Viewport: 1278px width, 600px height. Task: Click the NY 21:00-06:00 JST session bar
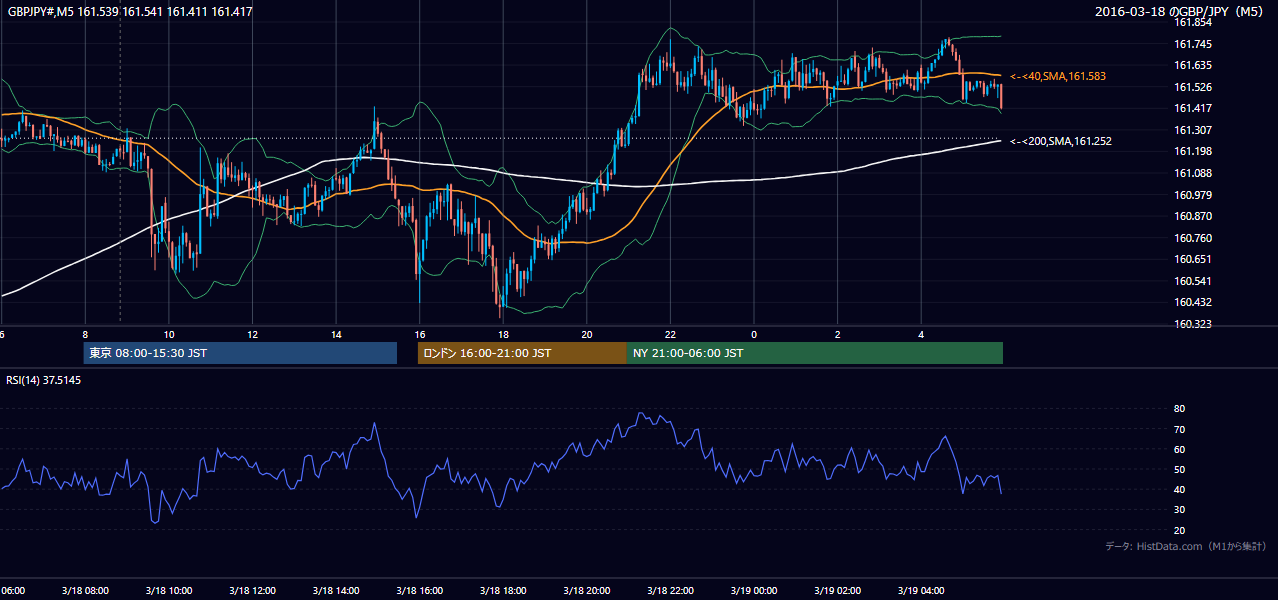pos(815,353)
